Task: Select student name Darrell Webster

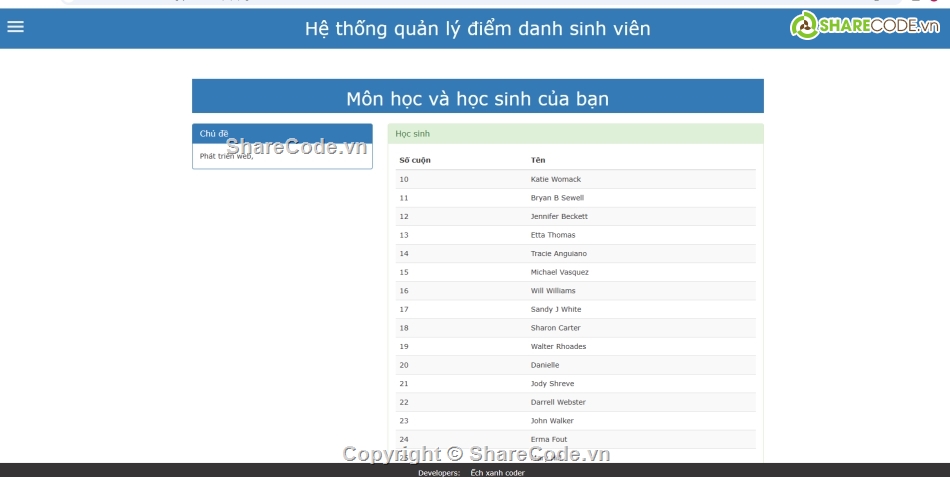Action: tap(559, 402)
